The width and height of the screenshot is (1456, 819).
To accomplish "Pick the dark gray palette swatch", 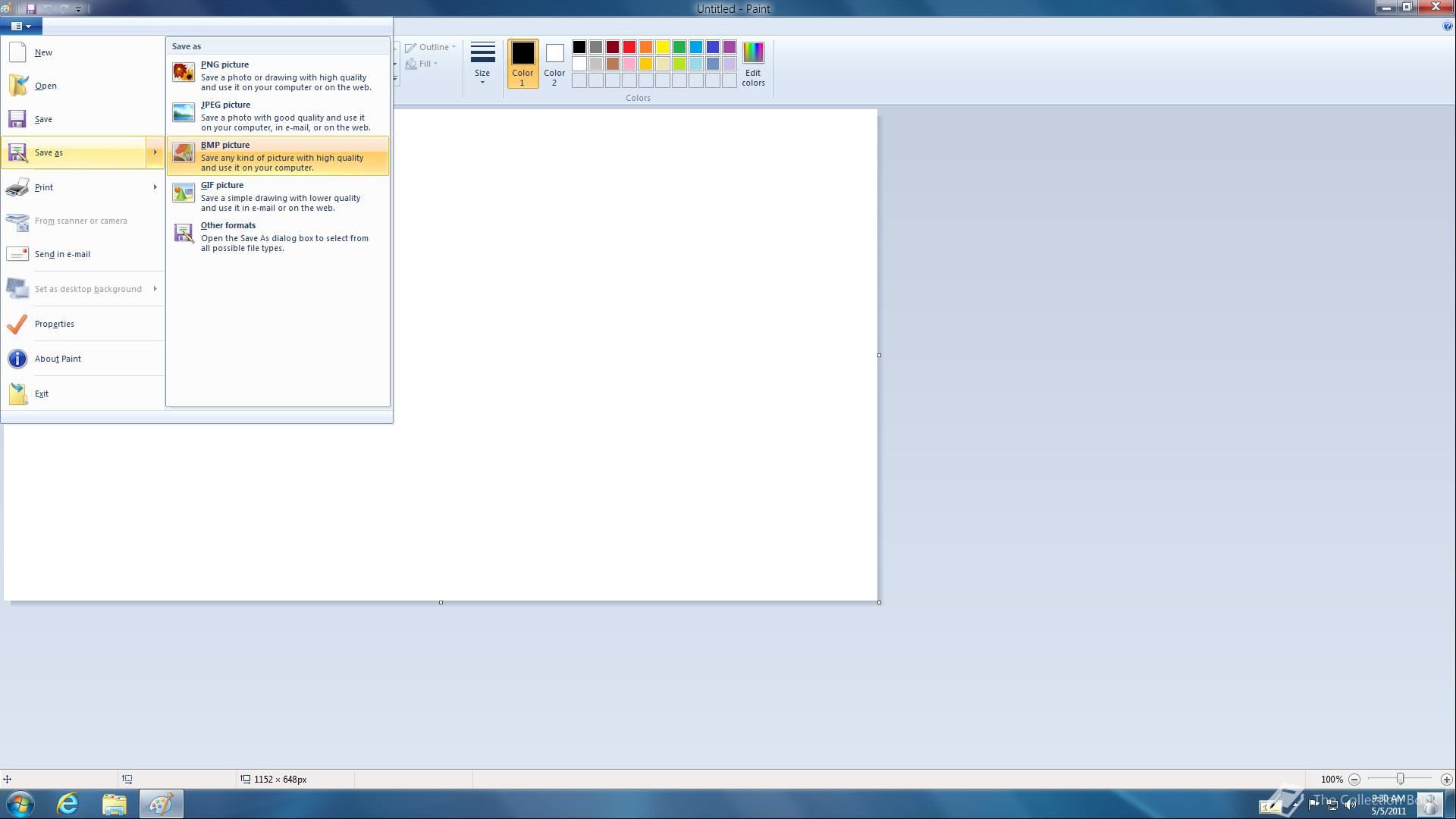I will click(596, 47).
